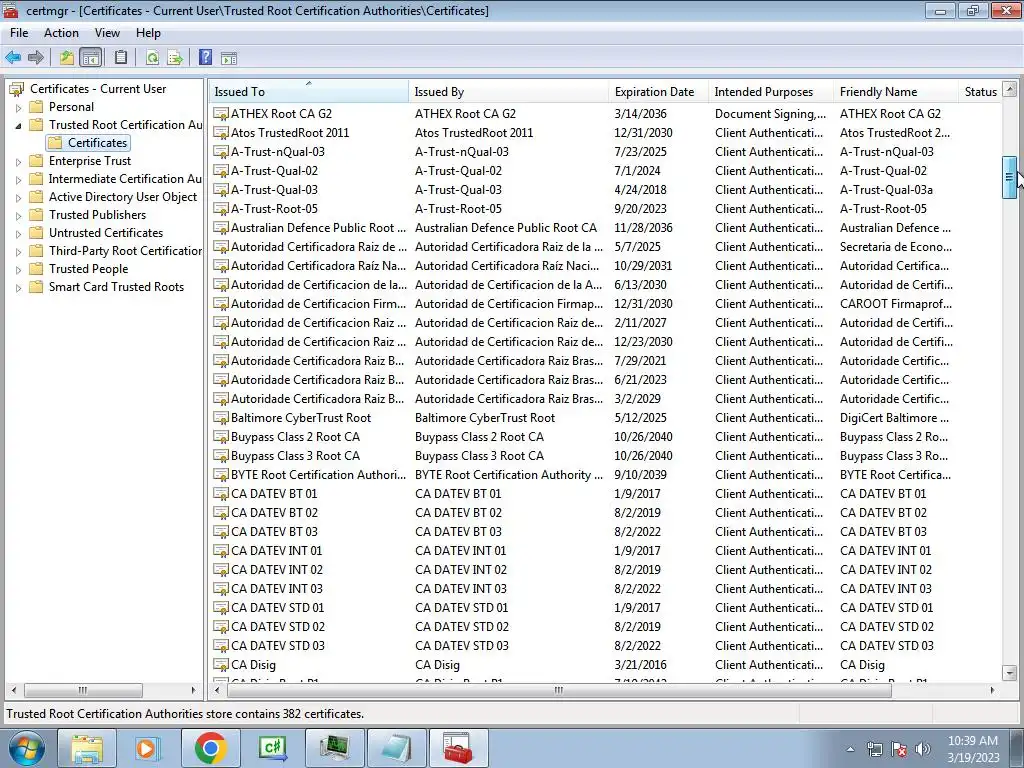Click the network tray icon
This screenshot has height=768, width=1024.
[x=874, y=749]
